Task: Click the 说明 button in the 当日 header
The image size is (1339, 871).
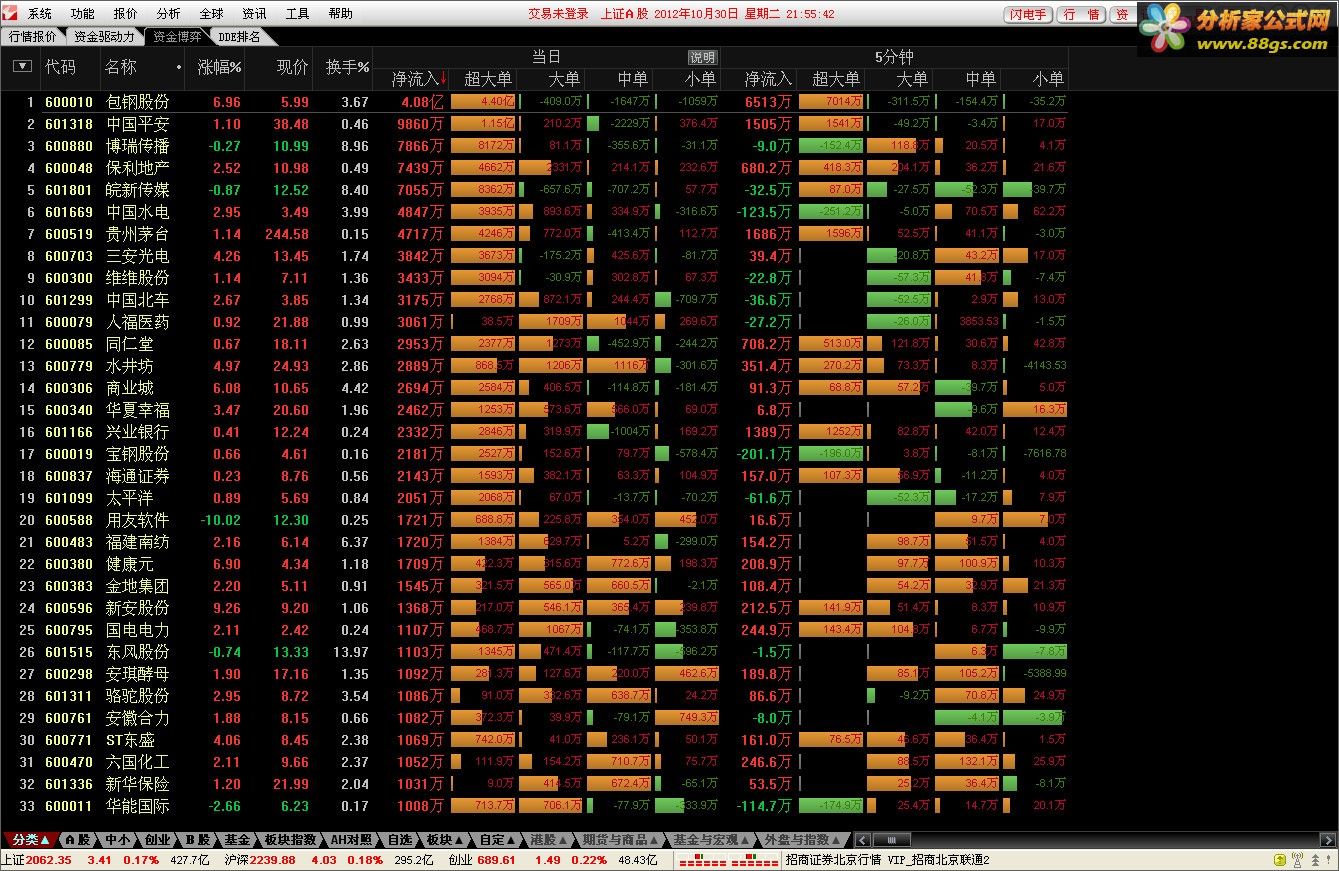Action: pyautogui.click(x=703, y=57)
